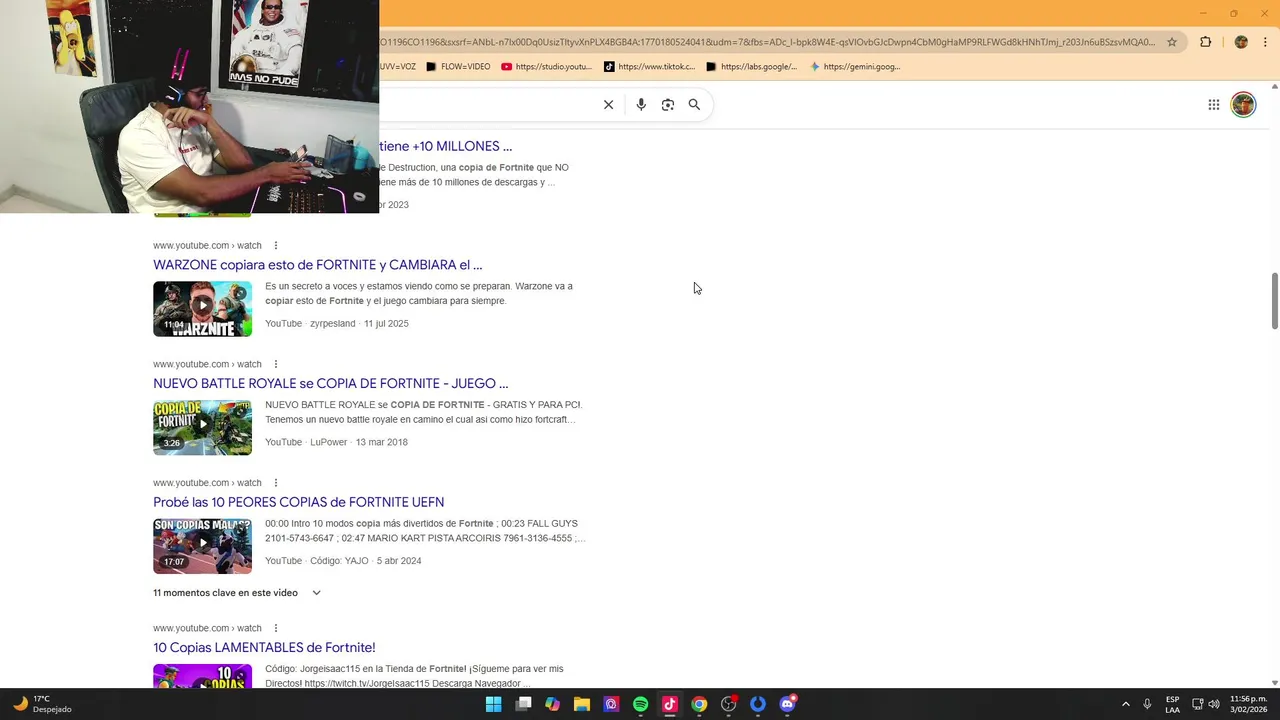Screen dimensions: 1280x720
Task: Open result title ending +10 MILLONES
Action: pyautogui.click(x=446, y=146)
